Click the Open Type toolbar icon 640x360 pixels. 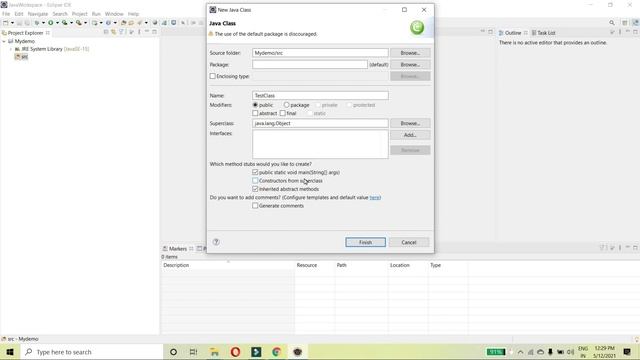coord(123,23)
